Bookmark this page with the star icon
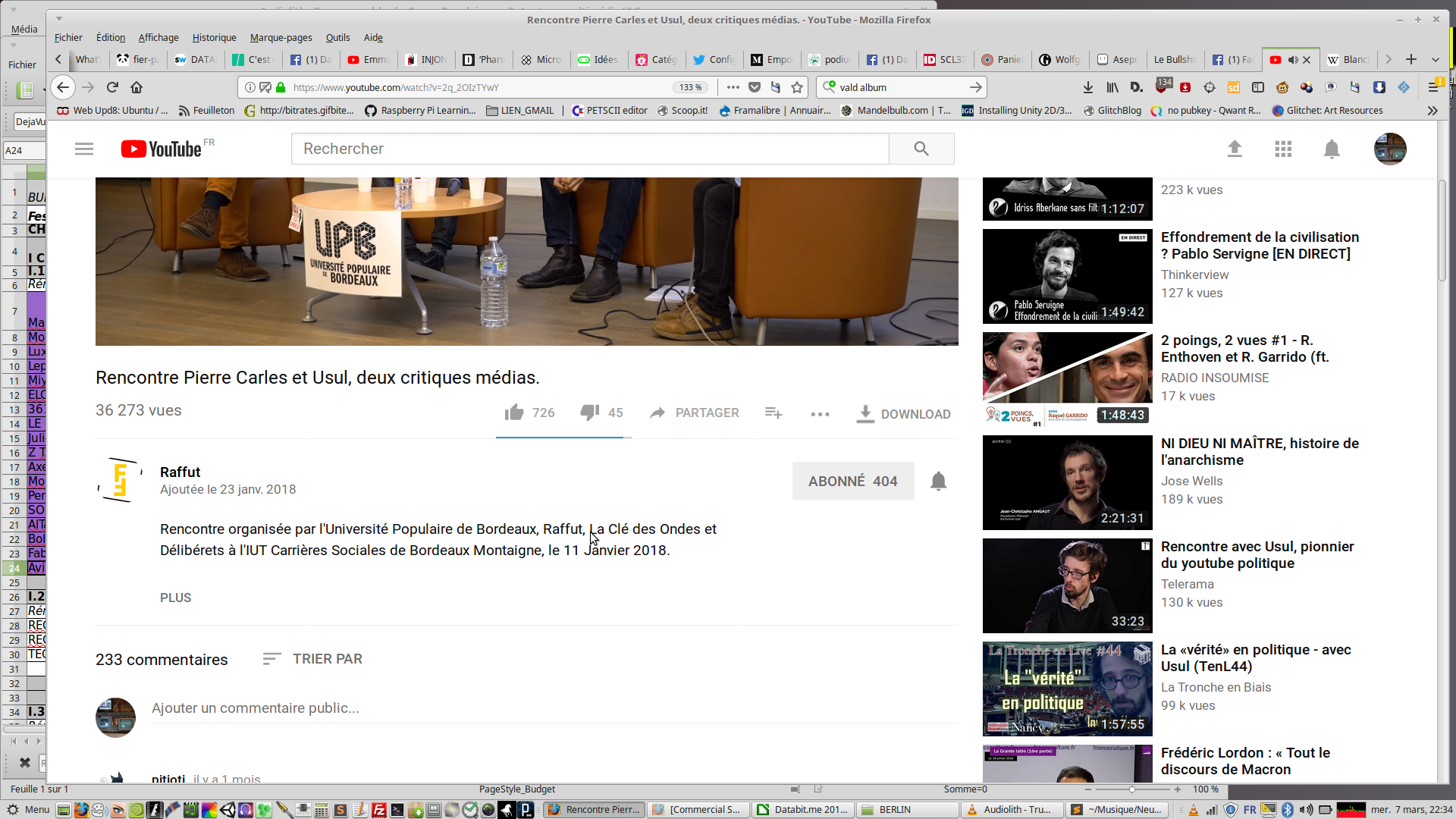This screenshot has width=1456, height=819. [797, 87]
